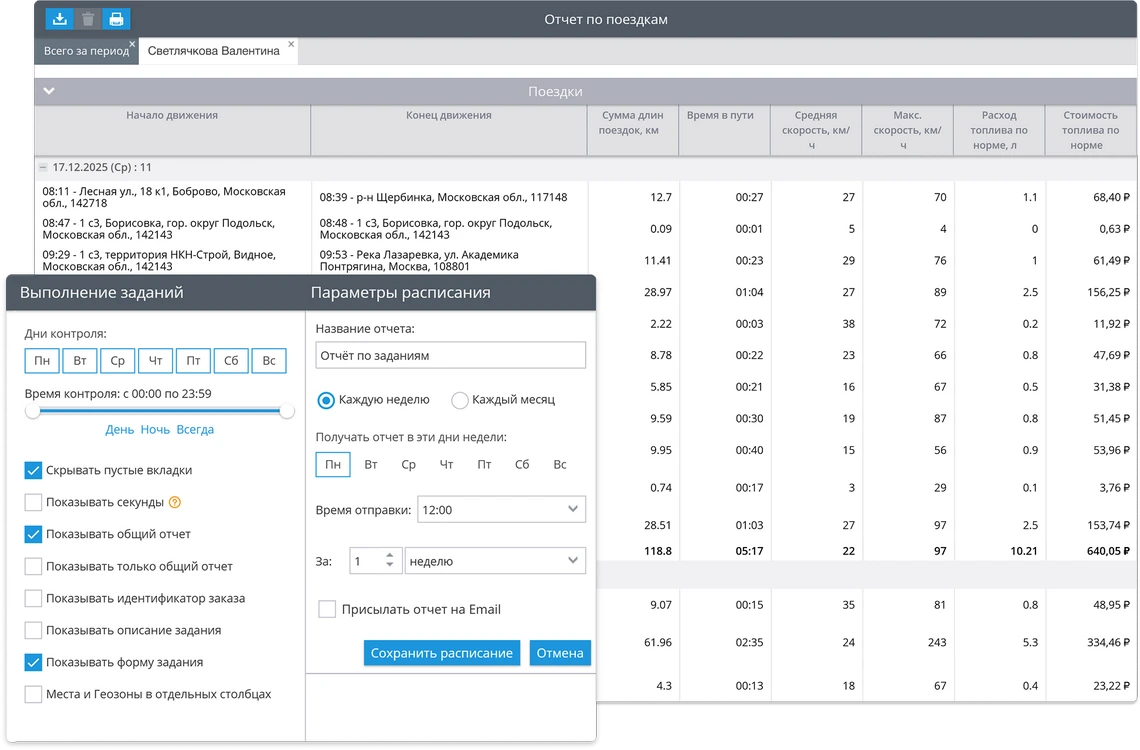Uncheck 'Скрывать пустые вкладки' checkbox
The width and height of the screenshot is (1140, 750).
[34, 470]
